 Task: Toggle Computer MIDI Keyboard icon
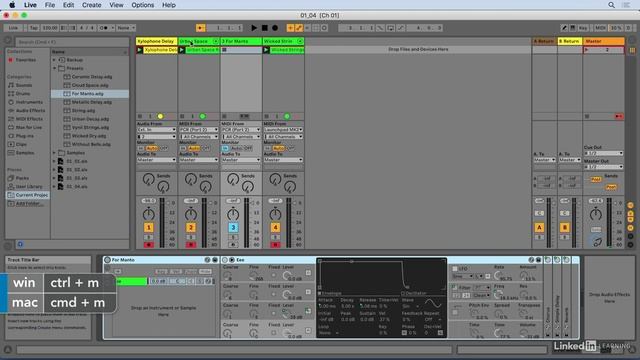pyautogui.click(x=573, y=28)
